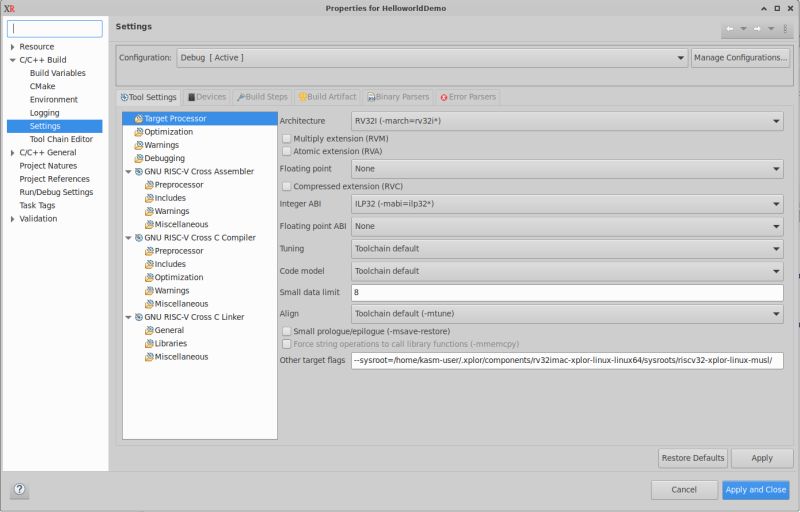
Task: Enable Multiply extension (RVM) checkbox
Action: [287, 139]
